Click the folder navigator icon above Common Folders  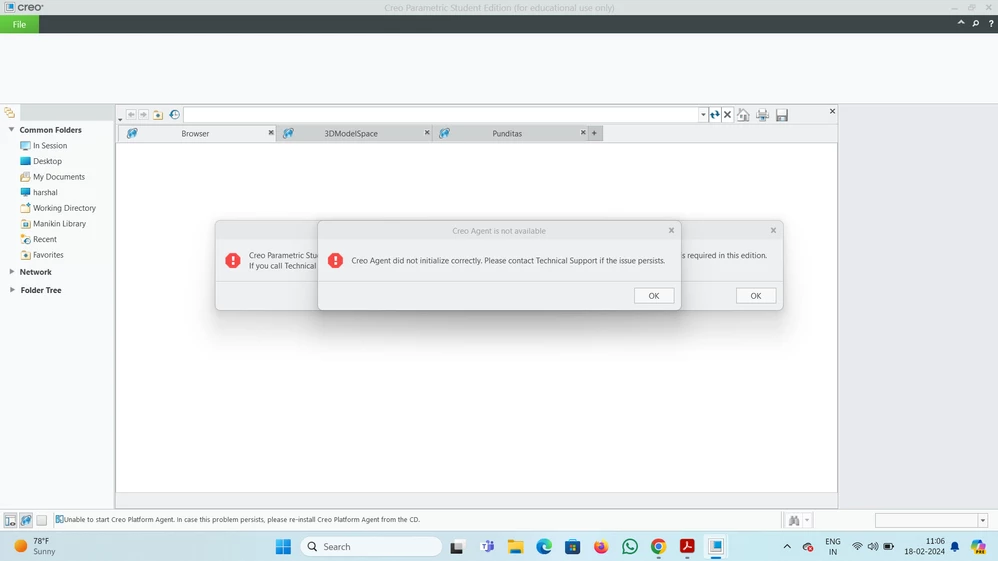(x=10, y=113)
